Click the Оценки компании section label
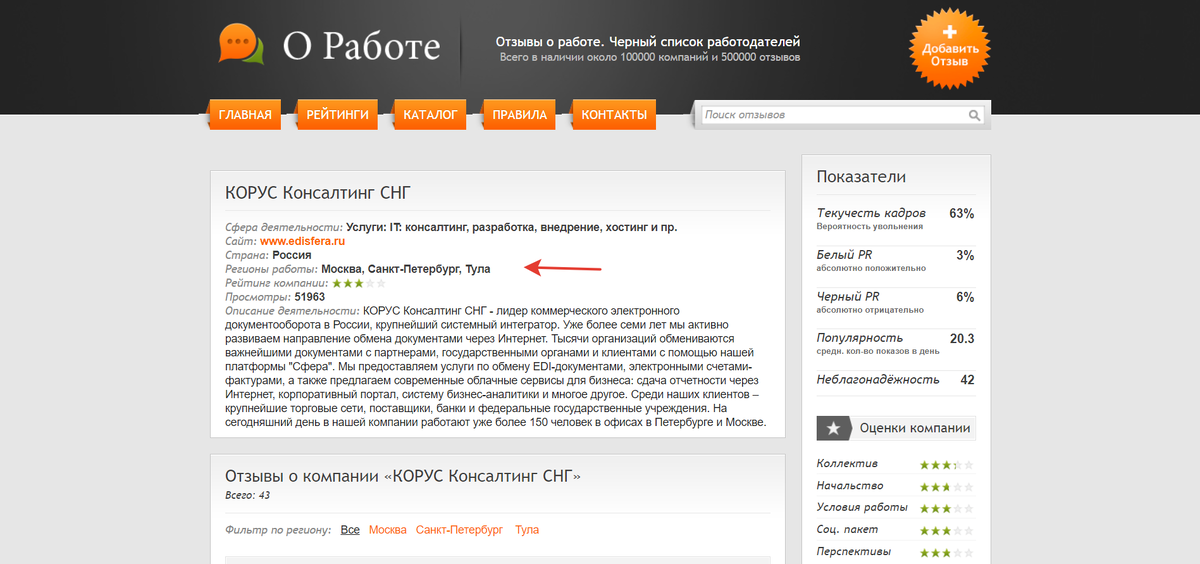Screen dimensions: 1200x564 (x=915, y=428)
